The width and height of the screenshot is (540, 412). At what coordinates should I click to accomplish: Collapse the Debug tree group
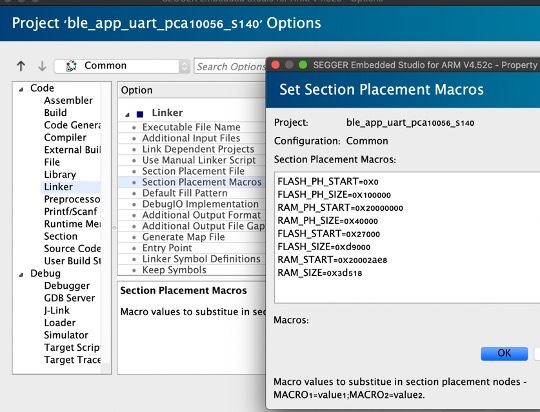(21, 275)
